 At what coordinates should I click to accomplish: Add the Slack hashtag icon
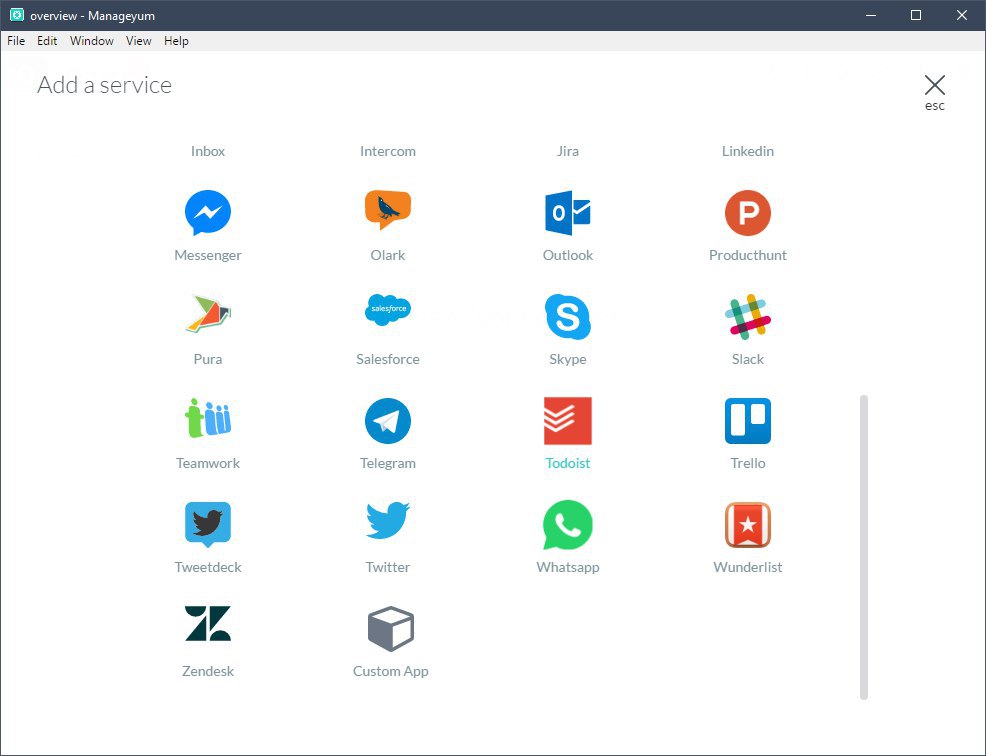click(748, 316)
